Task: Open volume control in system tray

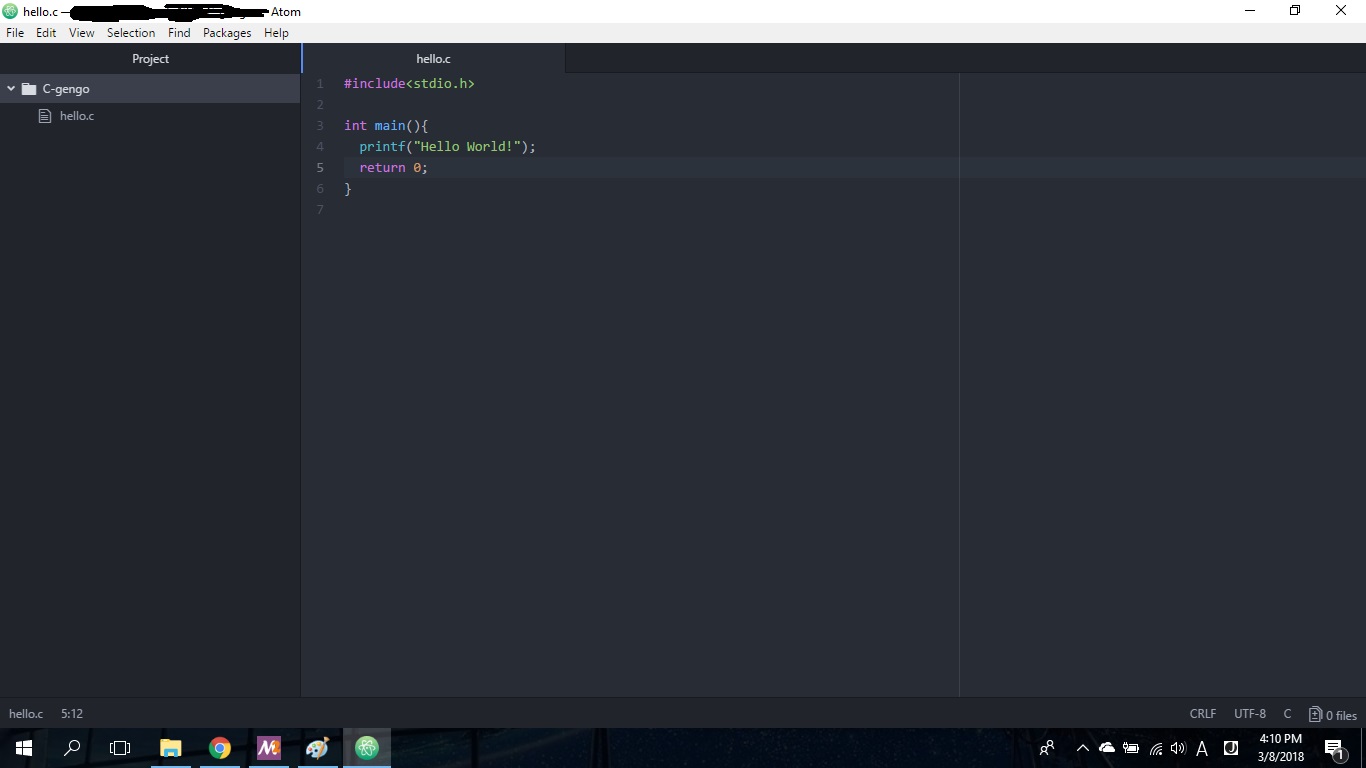Action: tap(1178, 748)
